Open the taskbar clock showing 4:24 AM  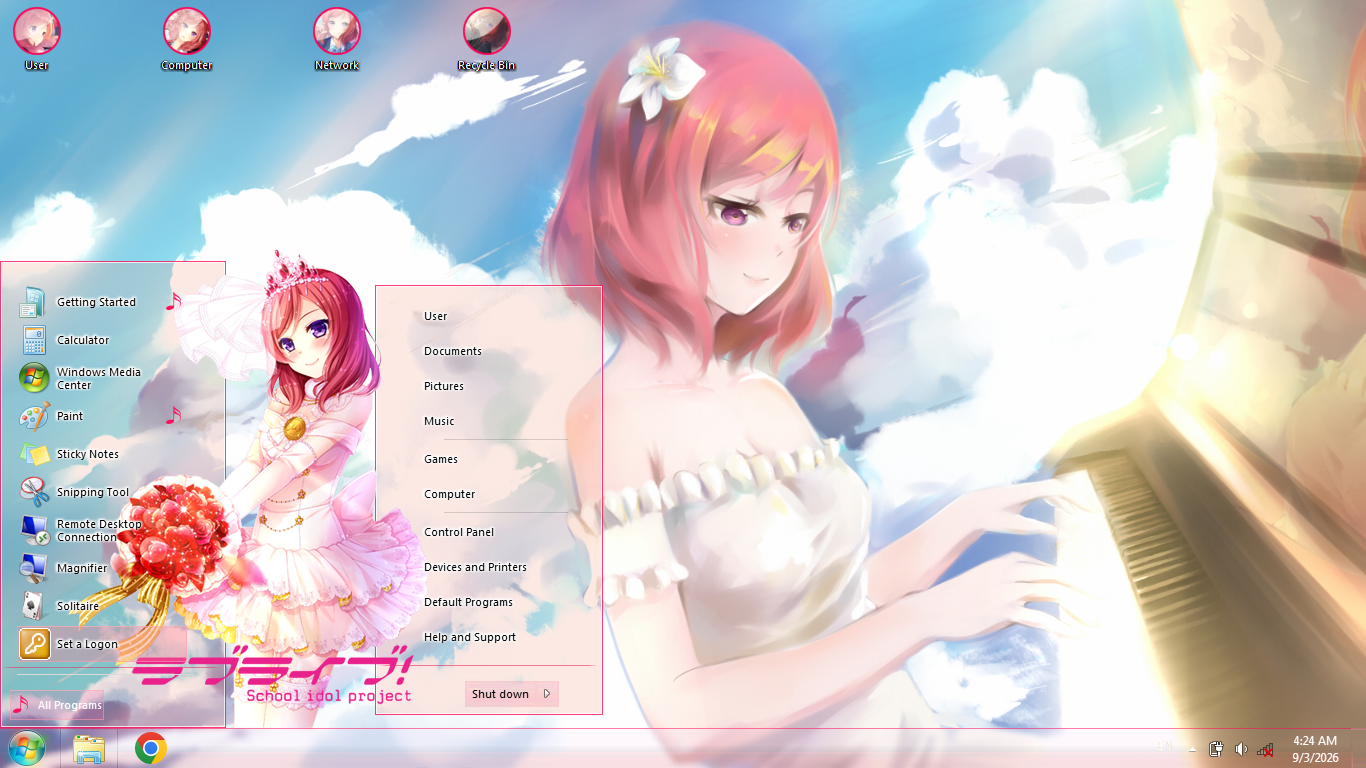coord(1315,749)
